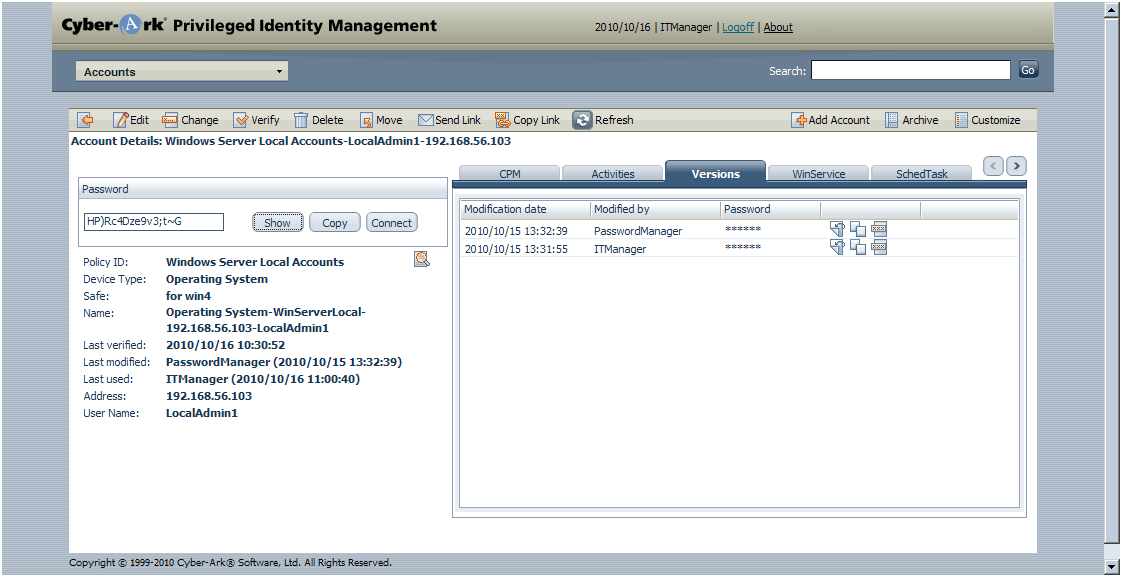Screen dimensions: 1122x577
Task: Click the Last used value ITManager (2010/10/16 11:00:40)
Action: tap(263, 379)
